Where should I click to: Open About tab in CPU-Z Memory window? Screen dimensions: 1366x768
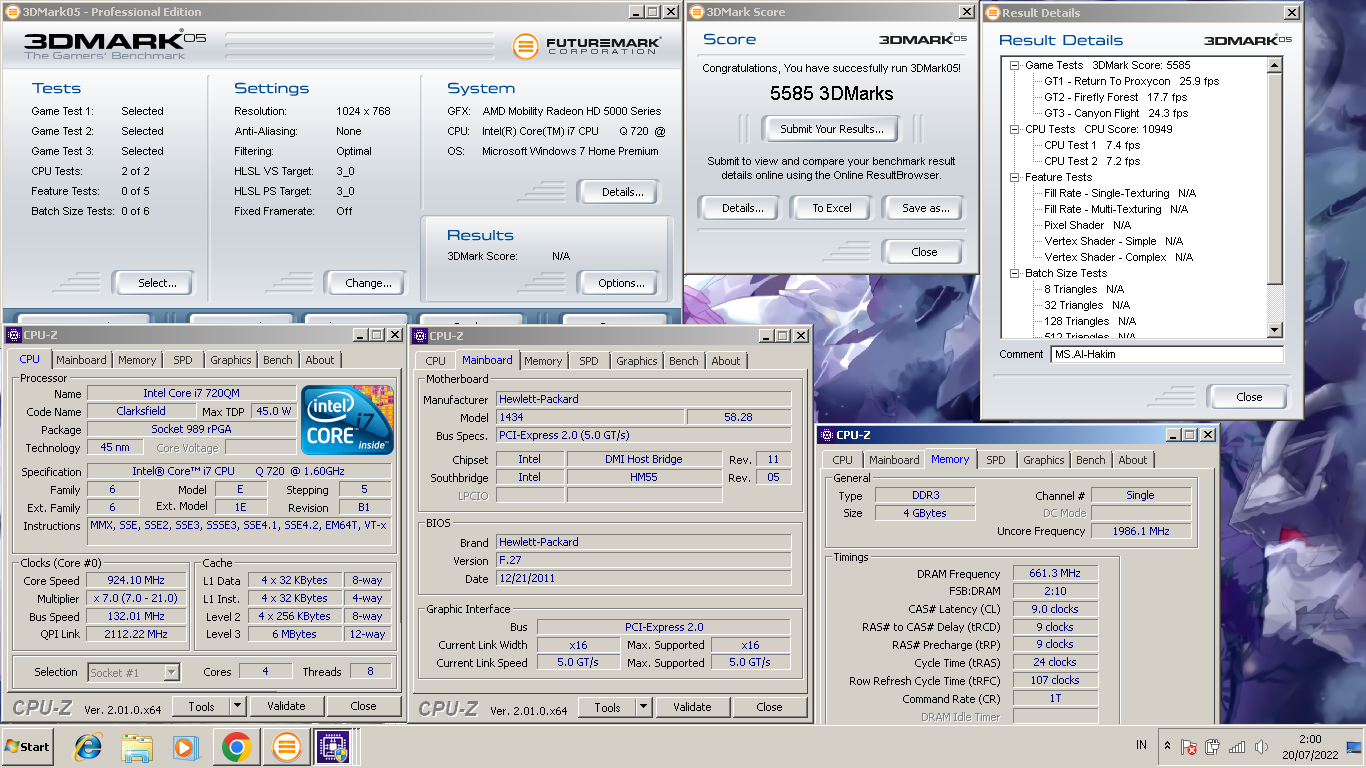(1133, 460)
